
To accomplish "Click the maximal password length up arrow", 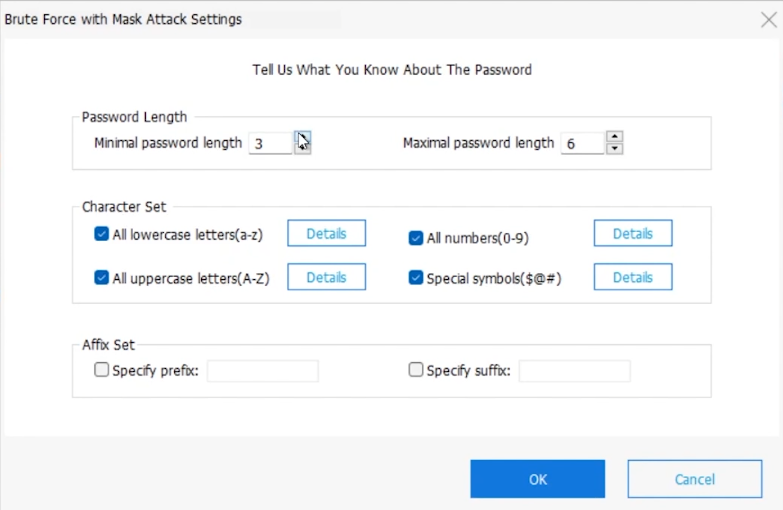I will 615,137.
